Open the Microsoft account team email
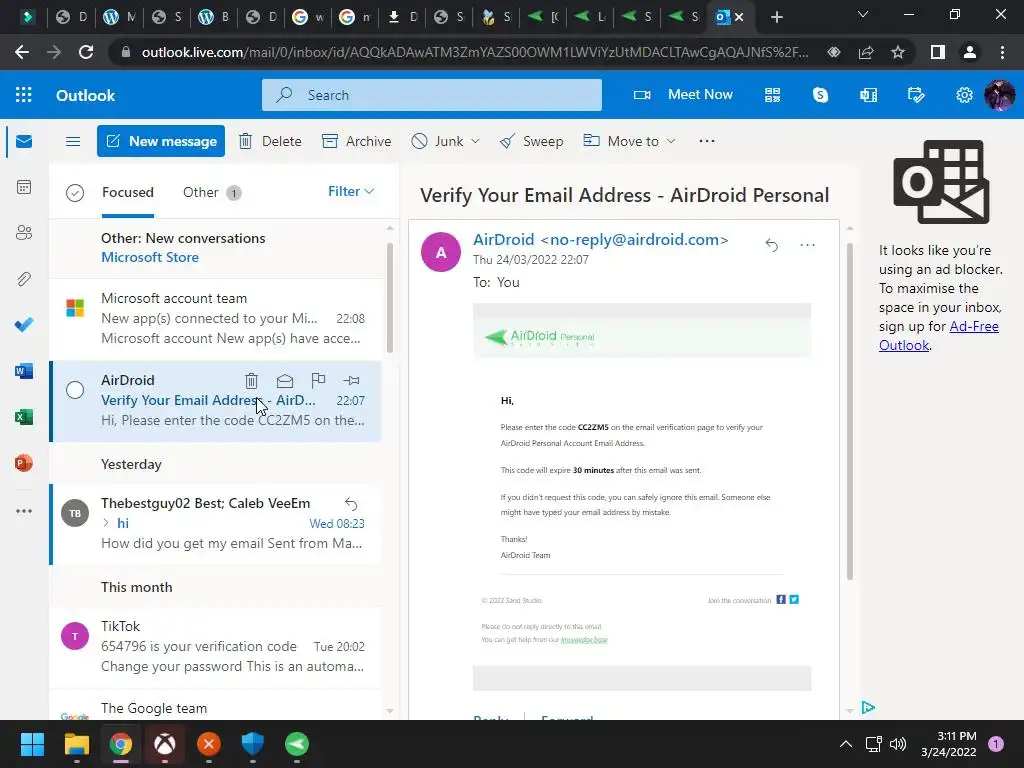 coord(215,319)
